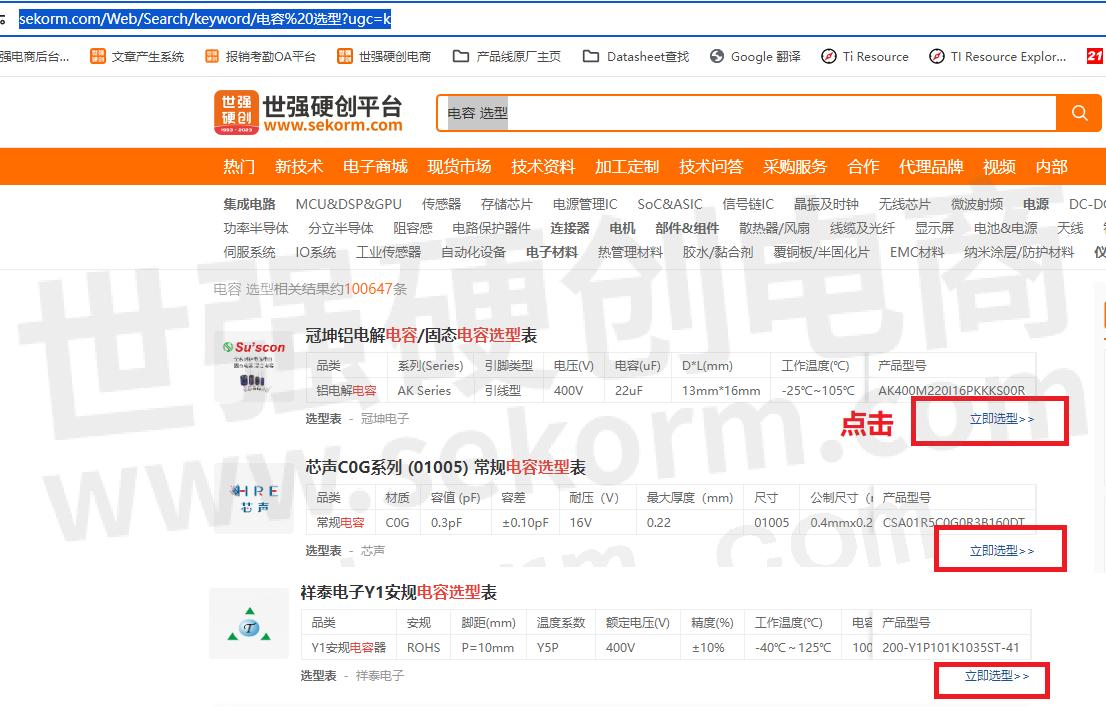The width and height of the screenshot is (1106, 707).
Task: Open the Google 翻译 bookmark
Action: pos(755,56)
